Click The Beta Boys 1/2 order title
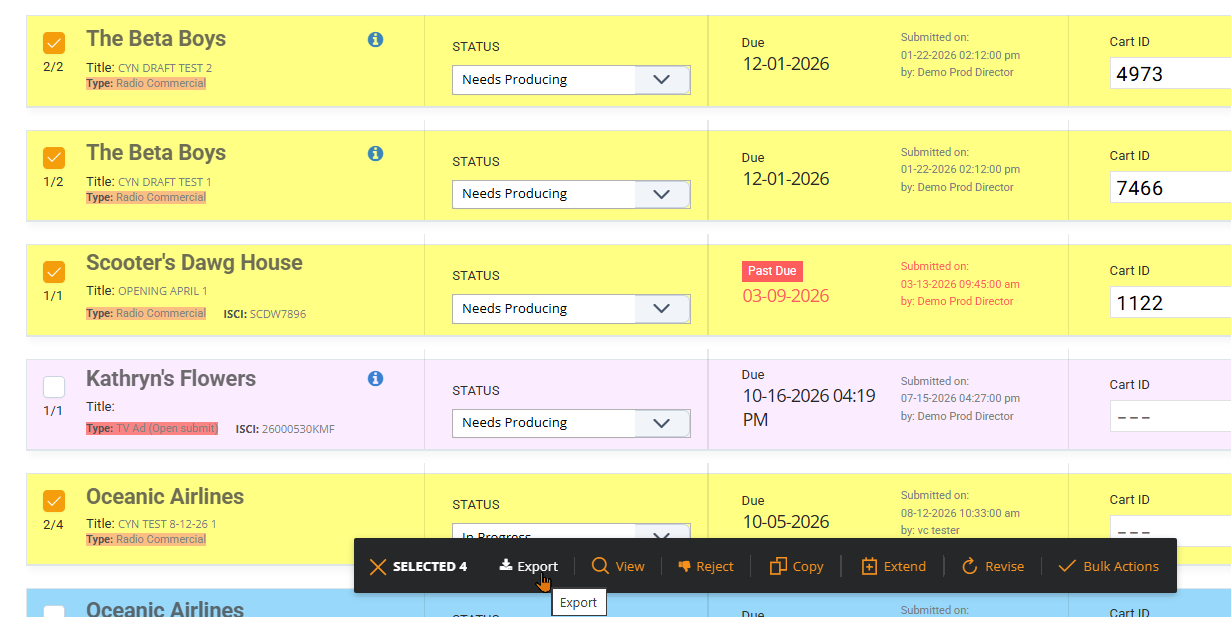The width and height of the screenshot is (1231, 617). tap(156, 153)
